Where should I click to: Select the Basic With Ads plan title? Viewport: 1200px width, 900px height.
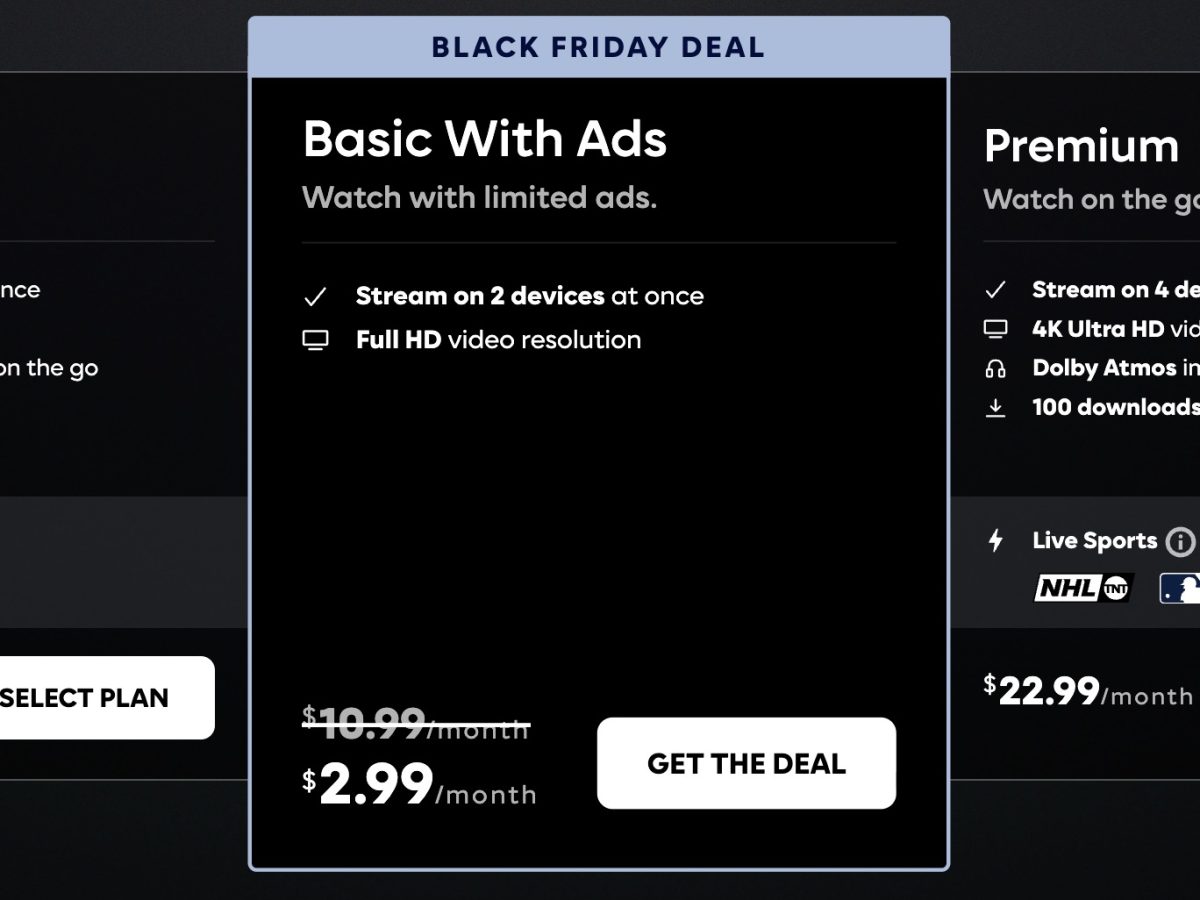(485, 139)
